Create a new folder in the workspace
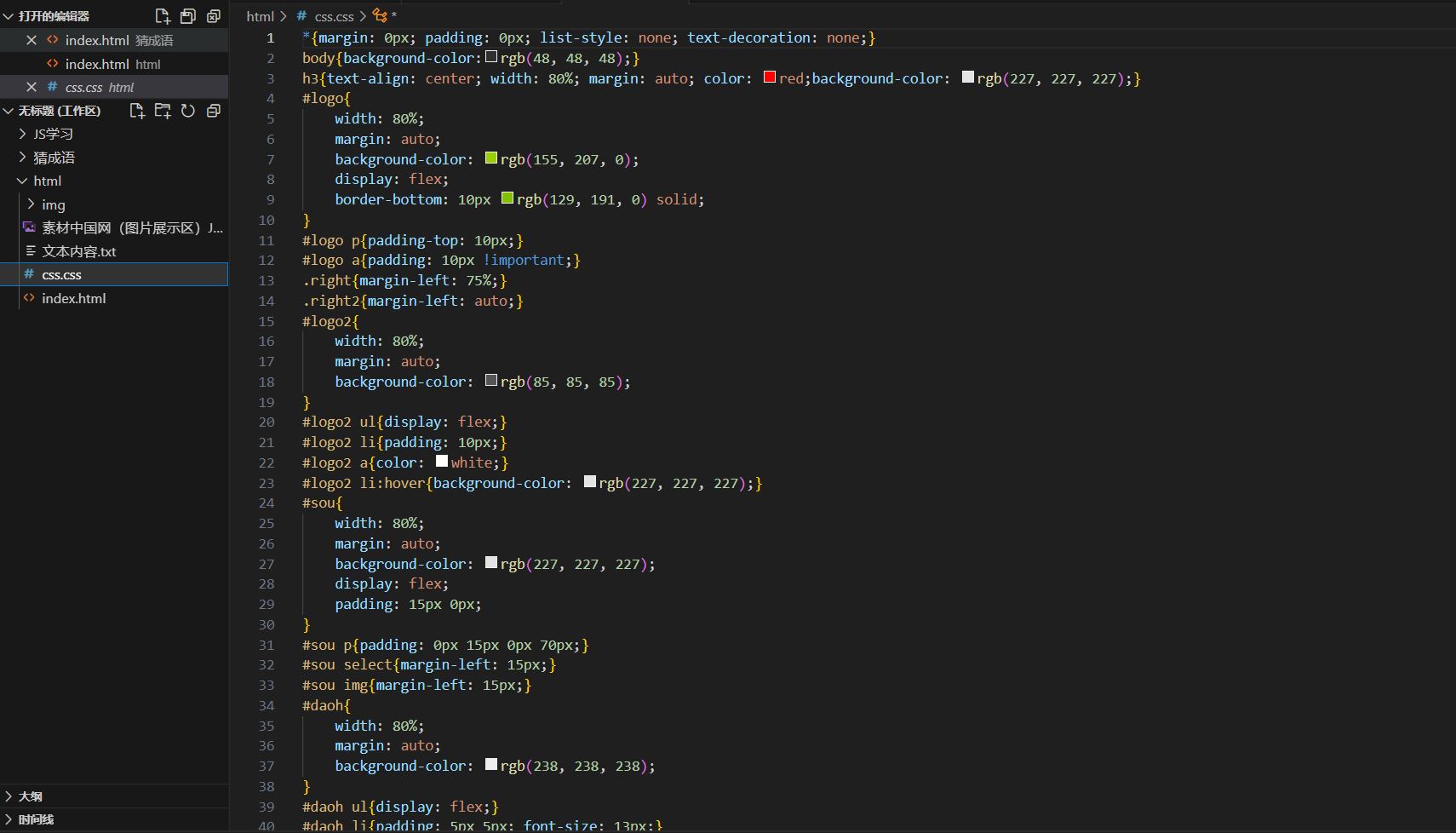The width and height of the screenshot is (1456, 833). 163,111
